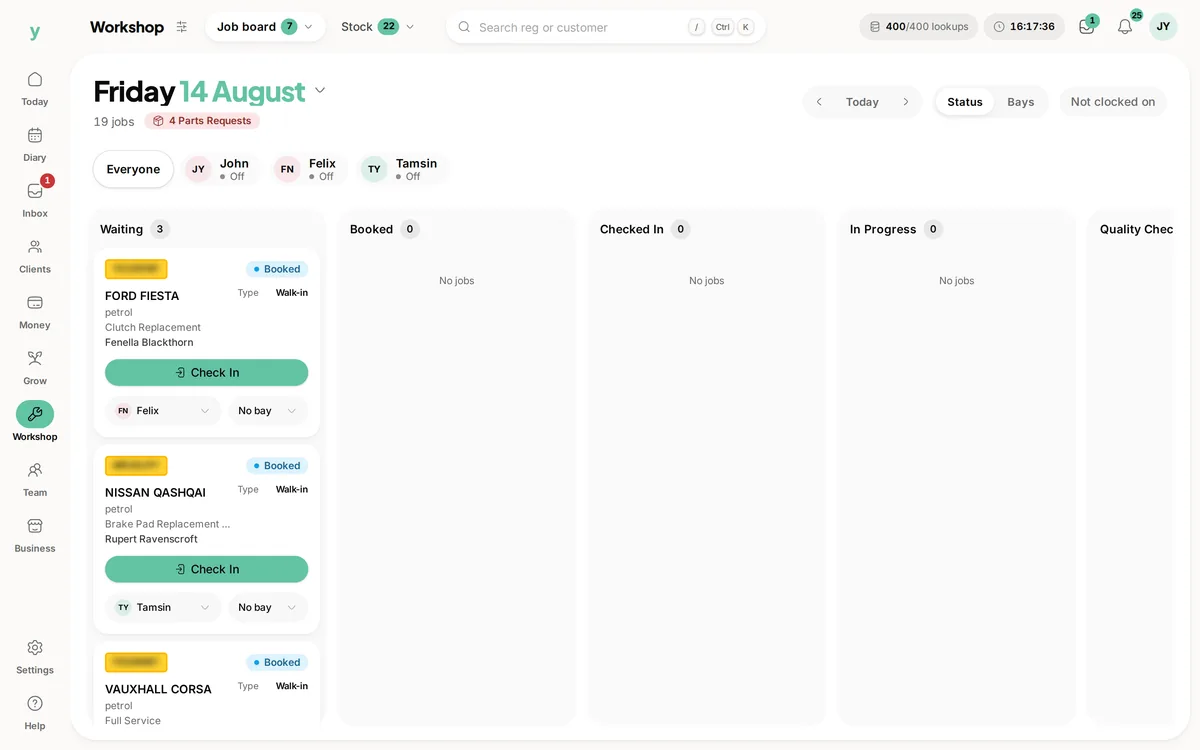
Task: Open the JY user avatar menu
Action: click(x=1163, y=27)
